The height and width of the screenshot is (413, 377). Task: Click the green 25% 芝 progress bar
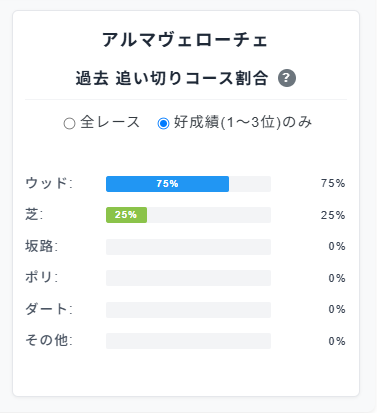(126, 215)
